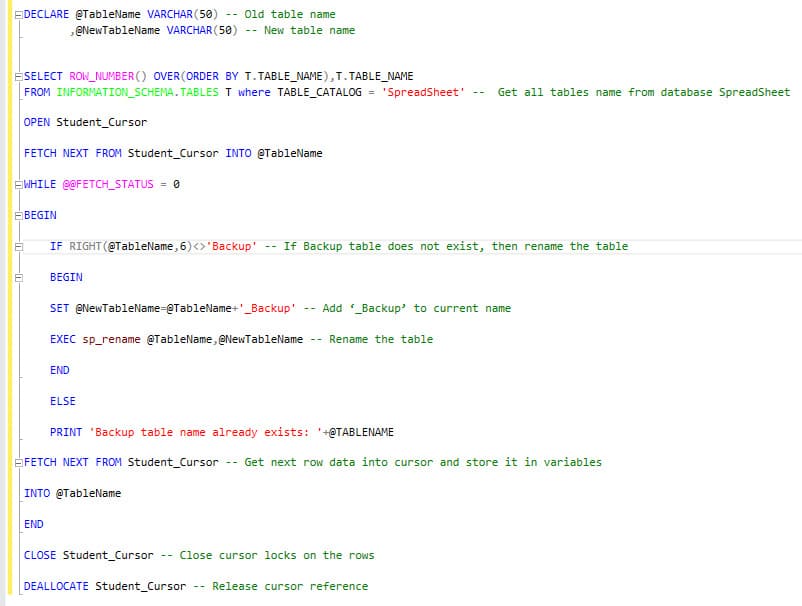Click the DECLARE keyword

[46, 14]
